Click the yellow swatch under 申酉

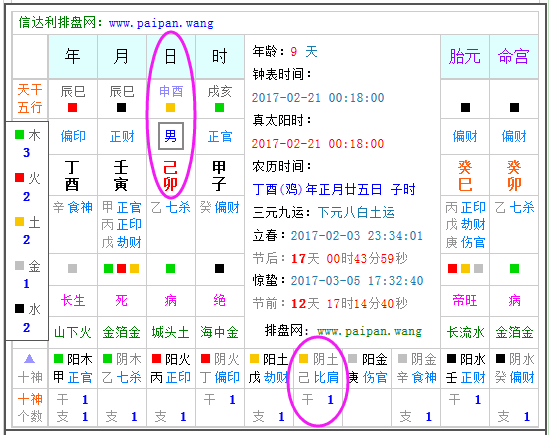pos(170,107)
